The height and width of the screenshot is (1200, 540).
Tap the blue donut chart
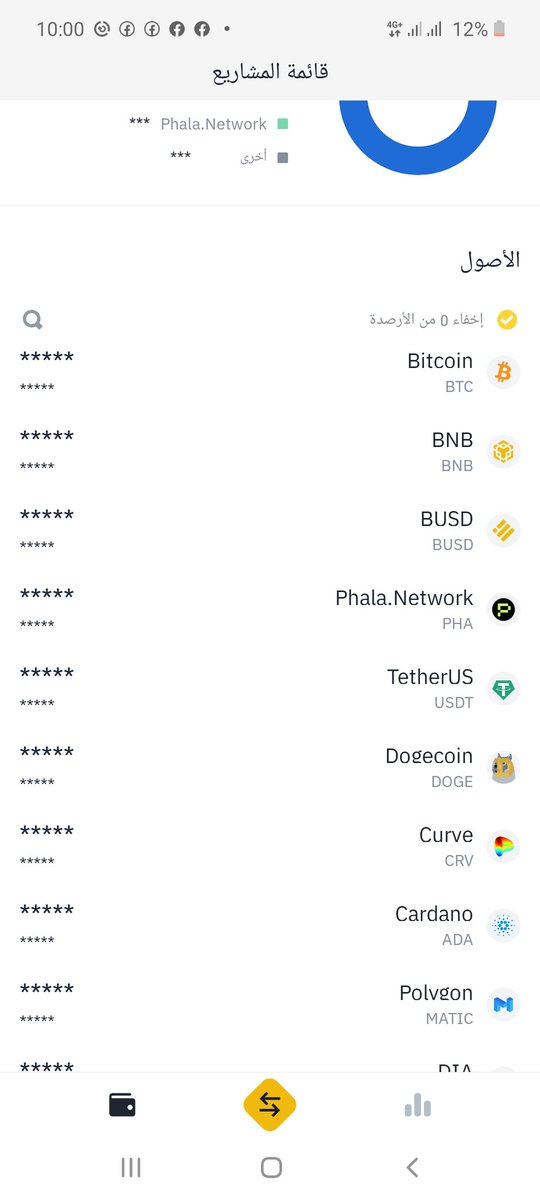pyautogui.click(x=418, y=138)
